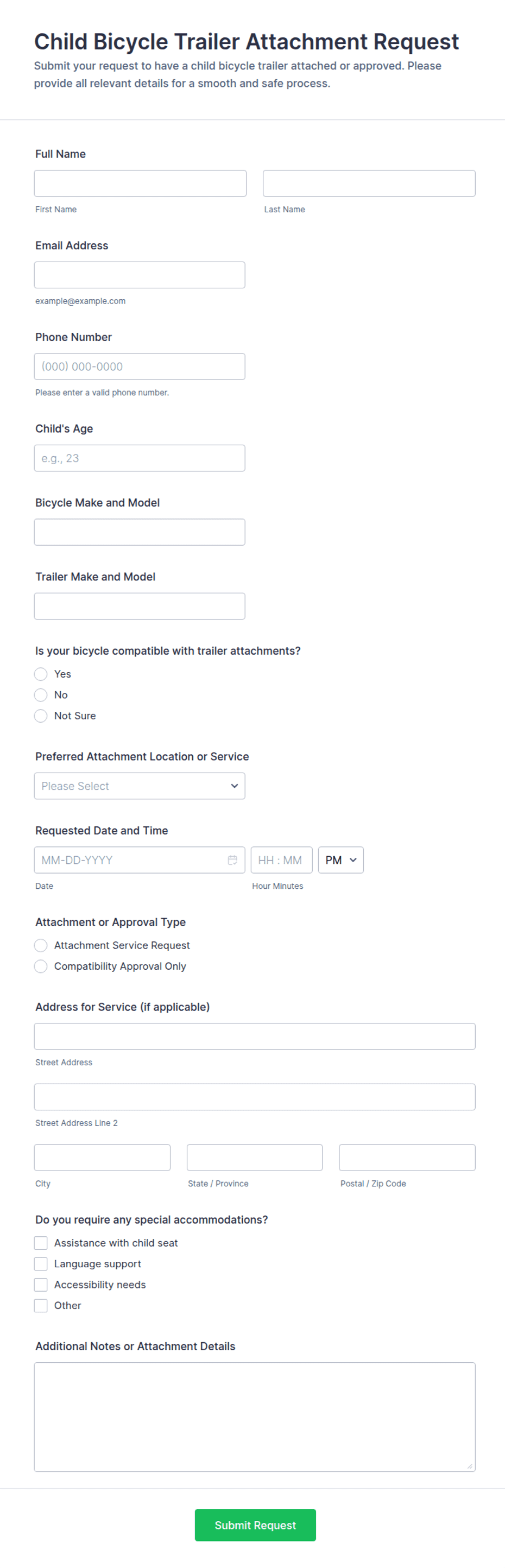505x1568 pixels.
Task: Select 'Yes' for bicycle compatibility
Action: [41, 674]
